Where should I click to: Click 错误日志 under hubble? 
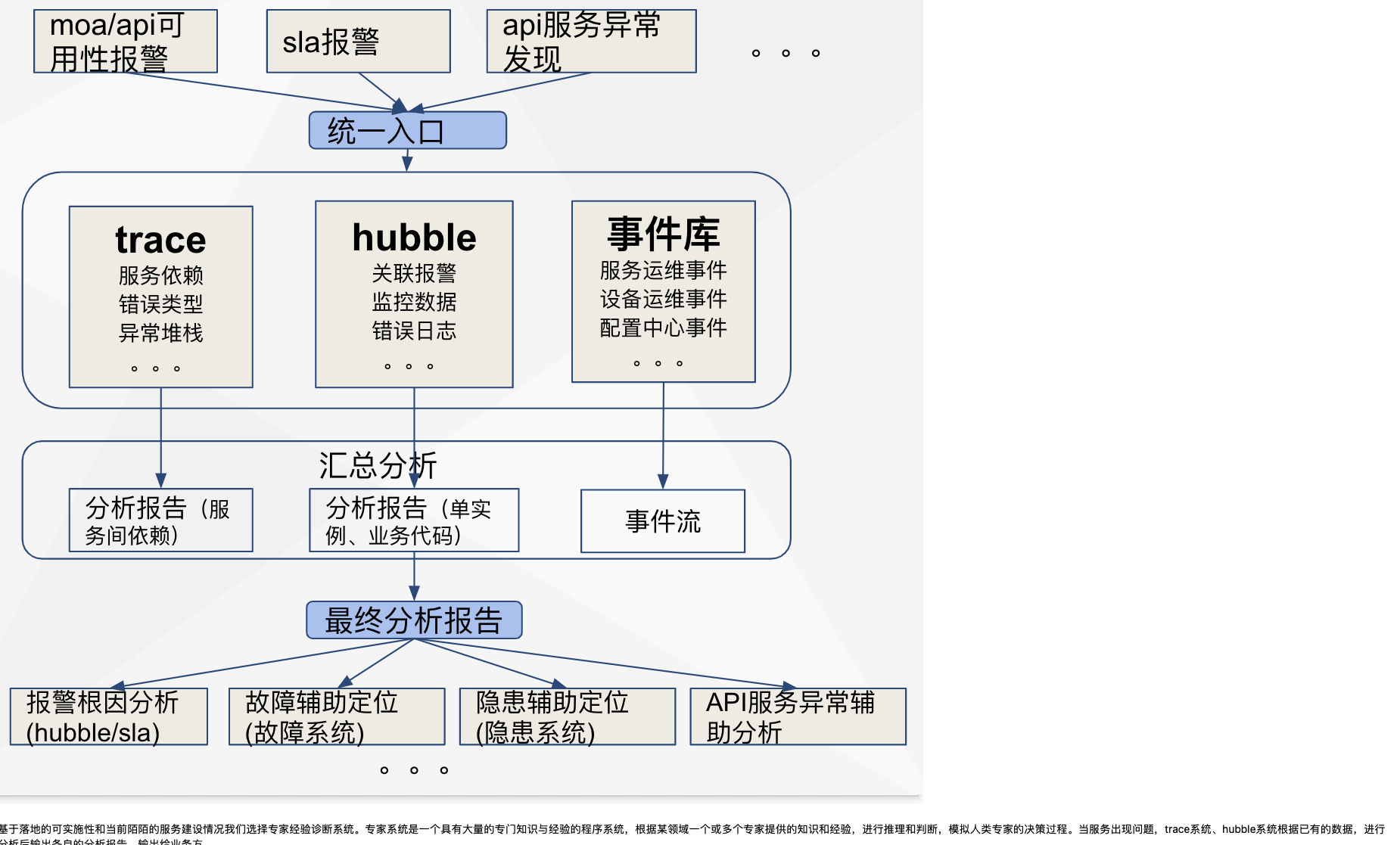pyautogui.click(x=414, y=331)
